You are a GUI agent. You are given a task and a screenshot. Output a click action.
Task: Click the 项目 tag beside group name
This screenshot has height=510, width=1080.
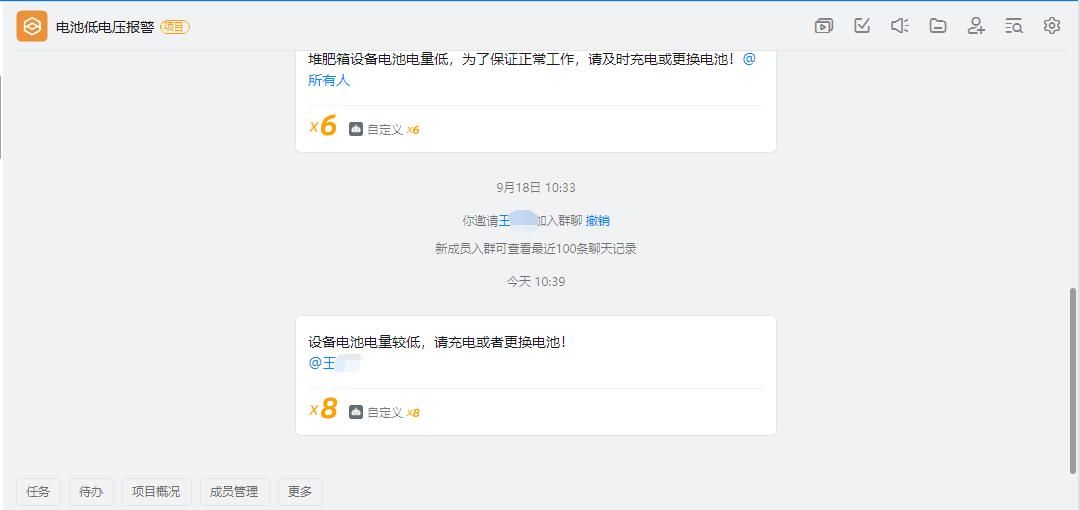pos(175,27)
